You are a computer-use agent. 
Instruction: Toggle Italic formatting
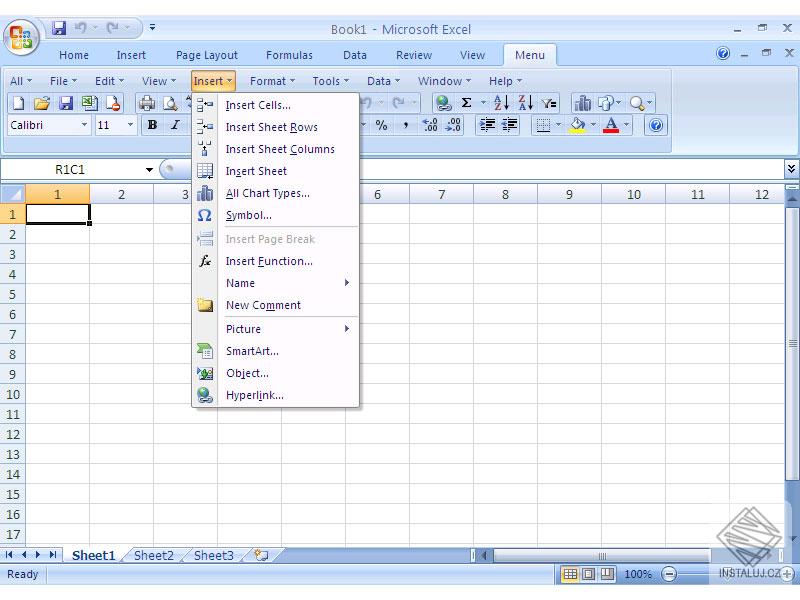pyautogui.click(x=176, y=125)
